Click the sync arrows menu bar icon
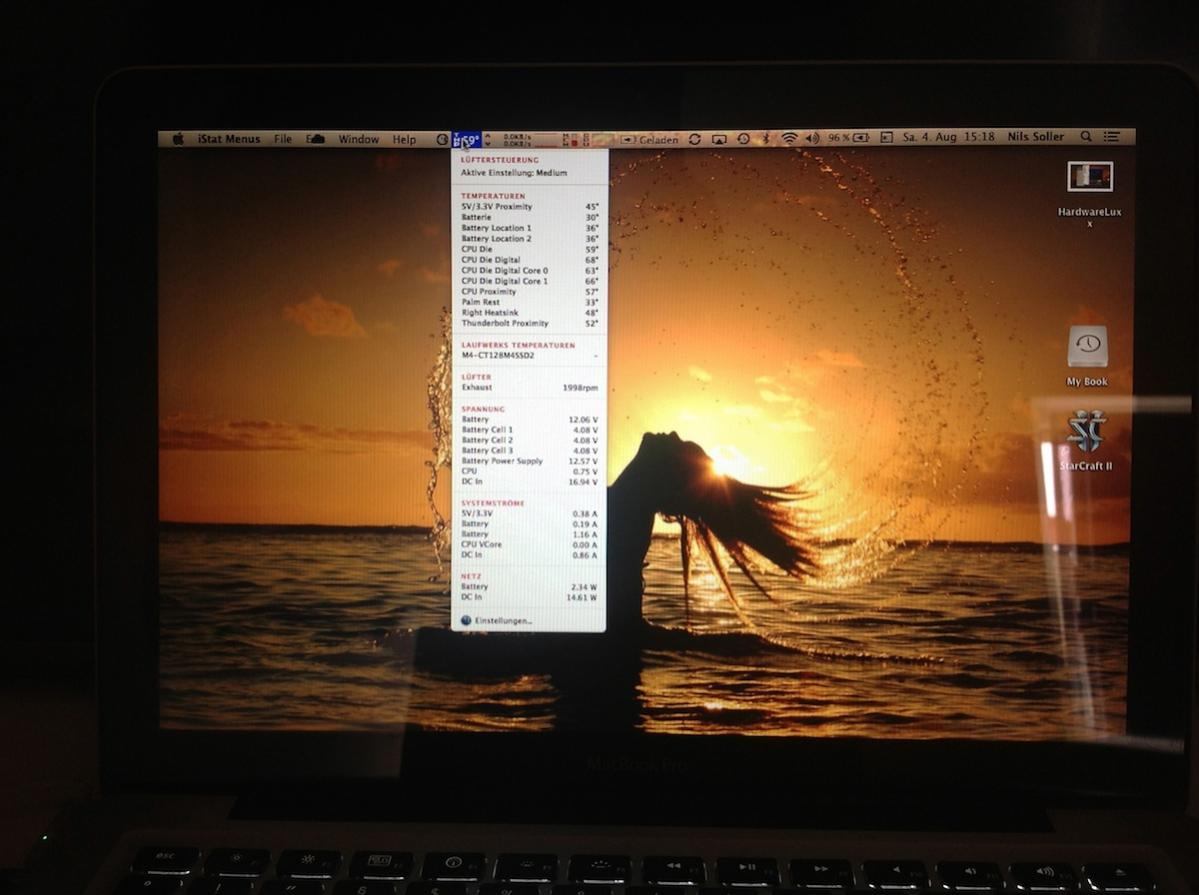Screen dimensions: 1199x895 coord(694,138)
